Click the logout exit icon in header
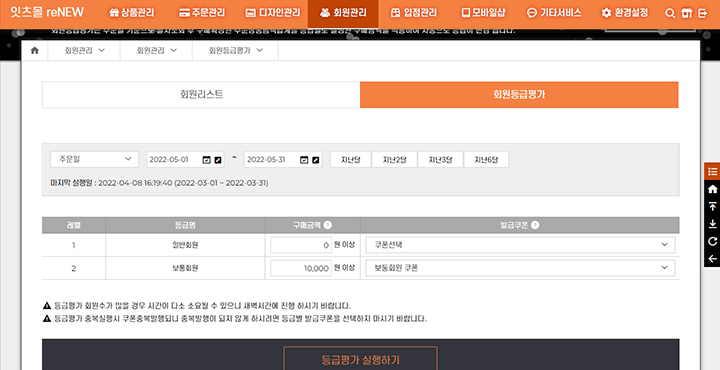 pyautogui.click(x=703, y=13)
